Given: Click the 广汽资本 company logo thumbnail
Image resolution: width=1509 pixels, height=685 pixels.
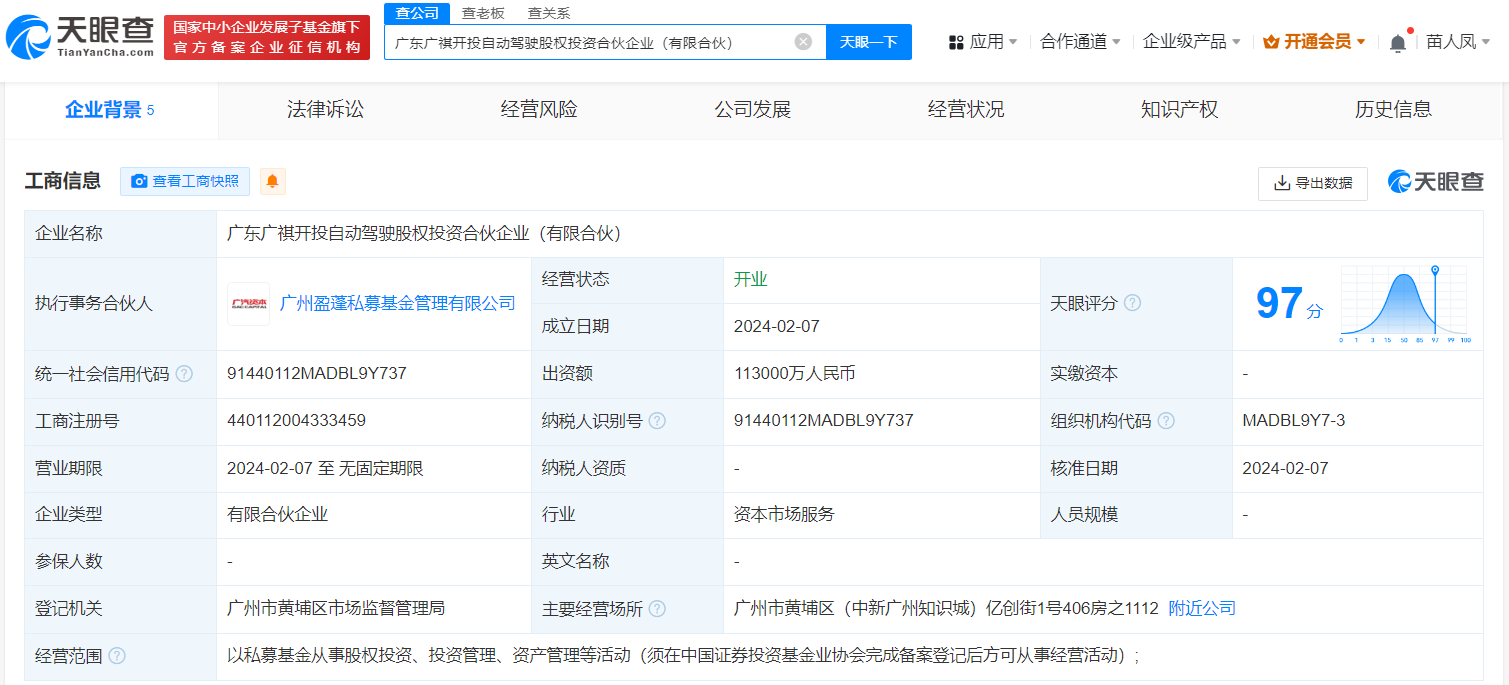Looking at the screenshot, I should tap(248, 303).
